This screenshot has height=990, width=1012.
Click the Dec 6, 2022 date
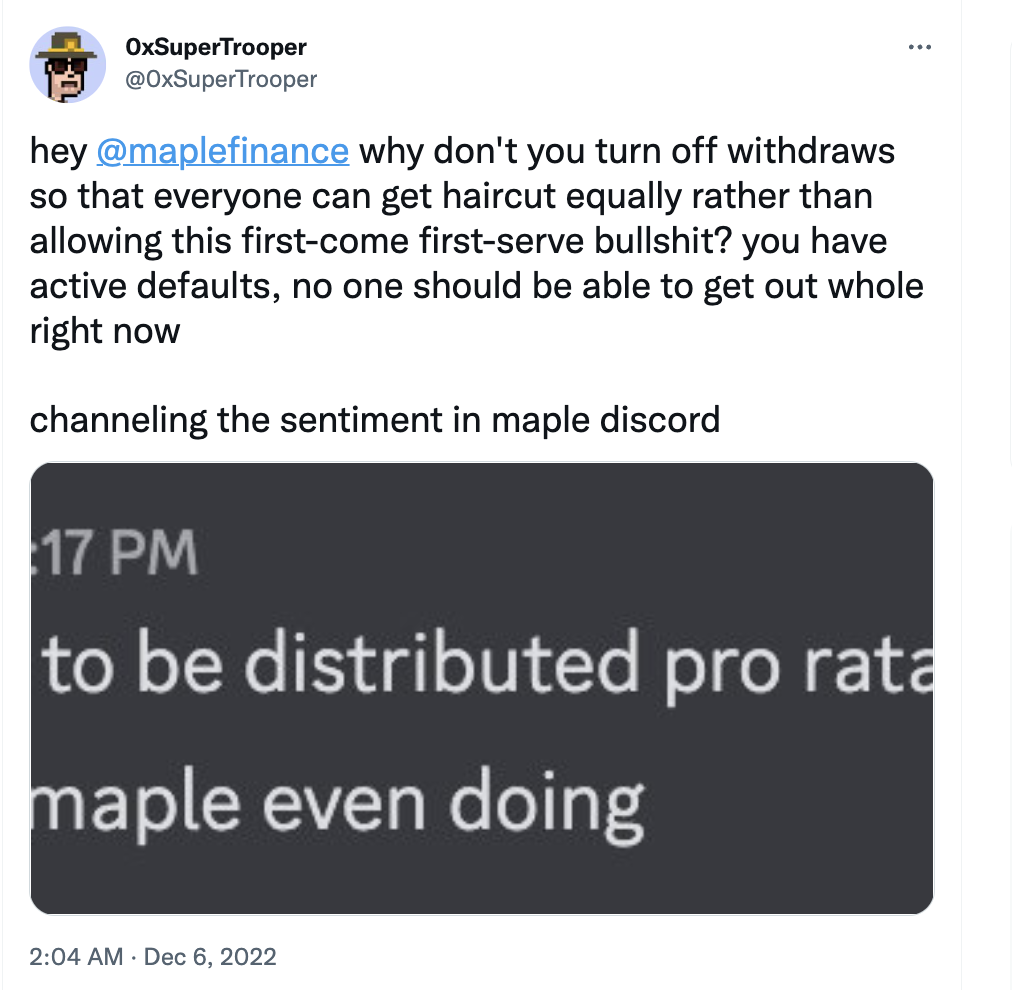click(210, 957)
